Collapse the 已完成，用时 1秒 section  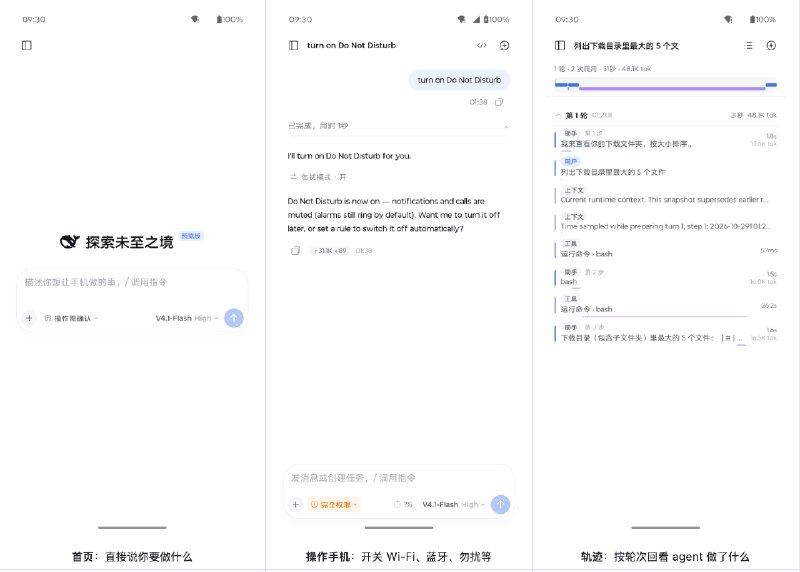point(398,126)
